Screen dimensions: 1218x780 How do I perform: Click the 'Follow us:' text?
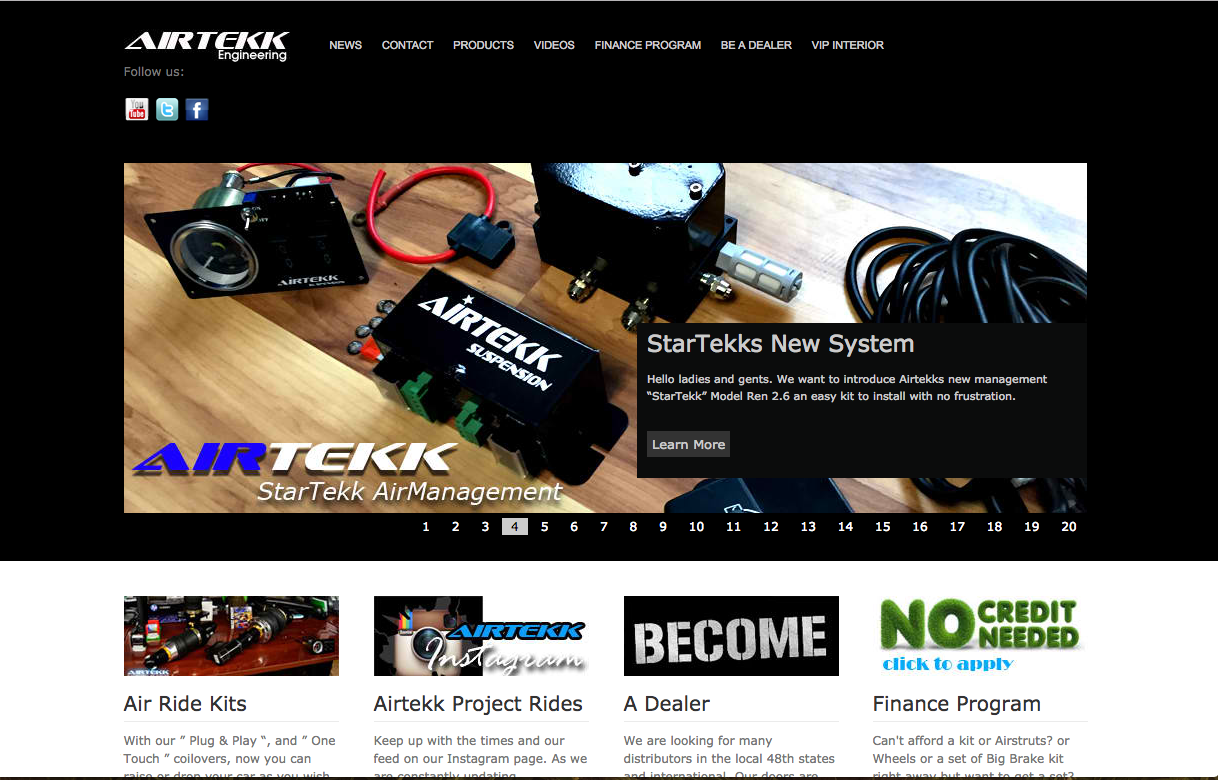(154, 72)
